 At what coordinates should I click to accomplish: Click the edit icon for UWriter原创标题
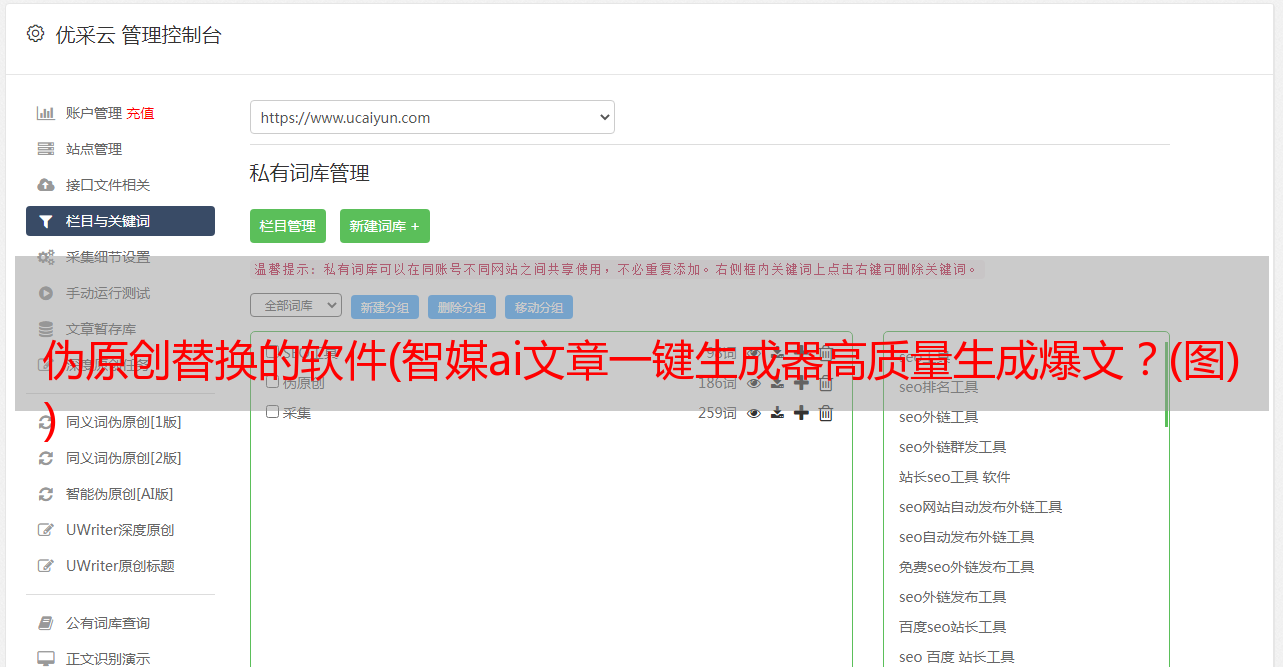(x=46, y=566)
